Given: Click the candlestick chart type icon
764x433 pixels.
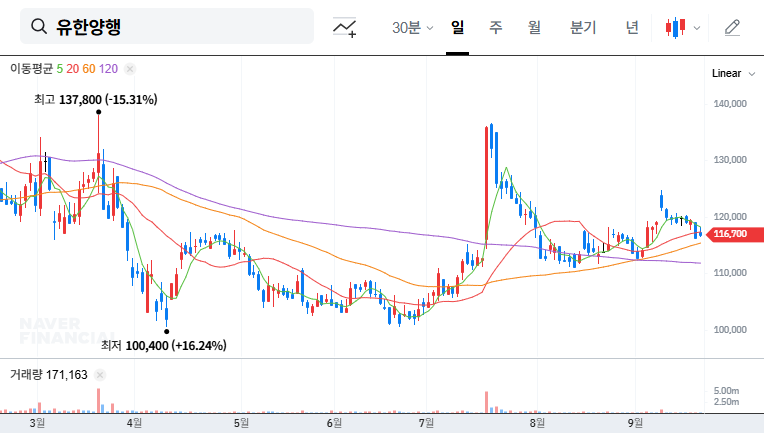Looking at the screenshot, I should [676, 27].
